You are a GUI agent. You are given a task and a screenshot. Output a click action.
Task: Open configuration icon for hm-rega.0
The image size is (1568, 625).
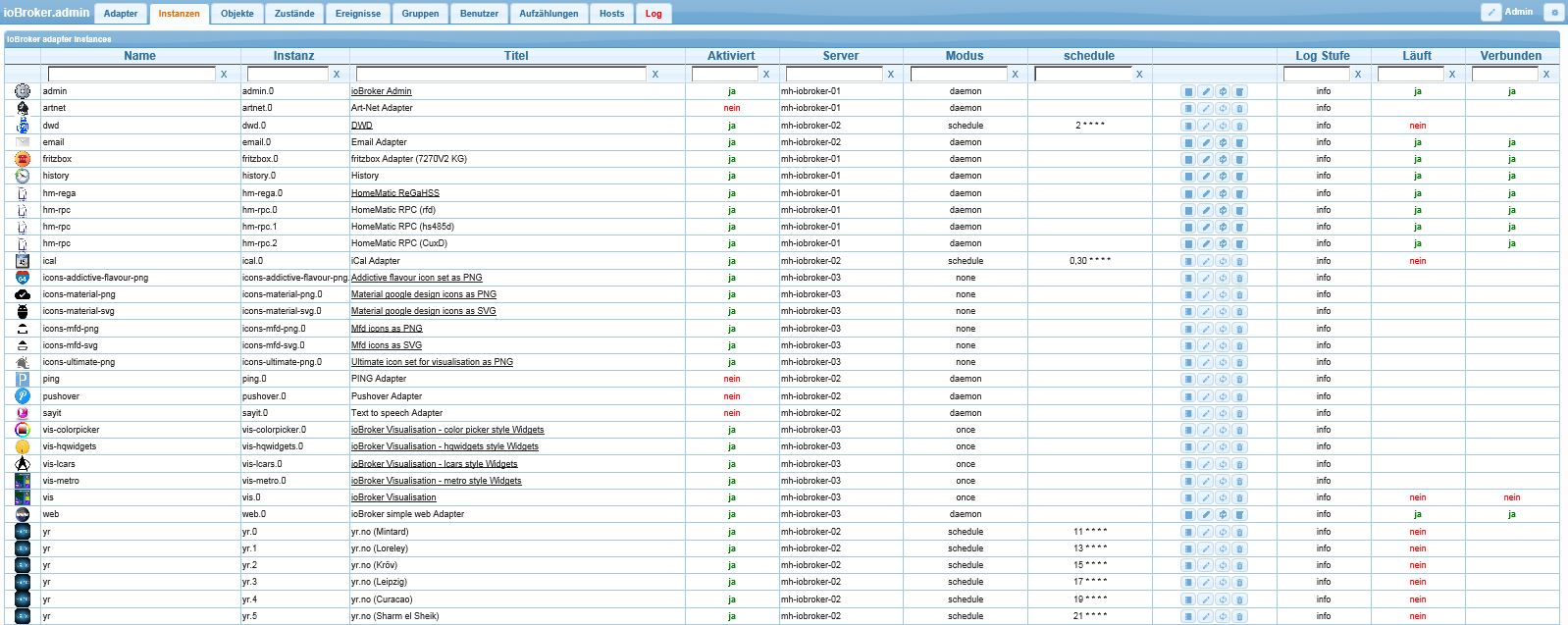pyautogui.click(x=1188, y=193)
